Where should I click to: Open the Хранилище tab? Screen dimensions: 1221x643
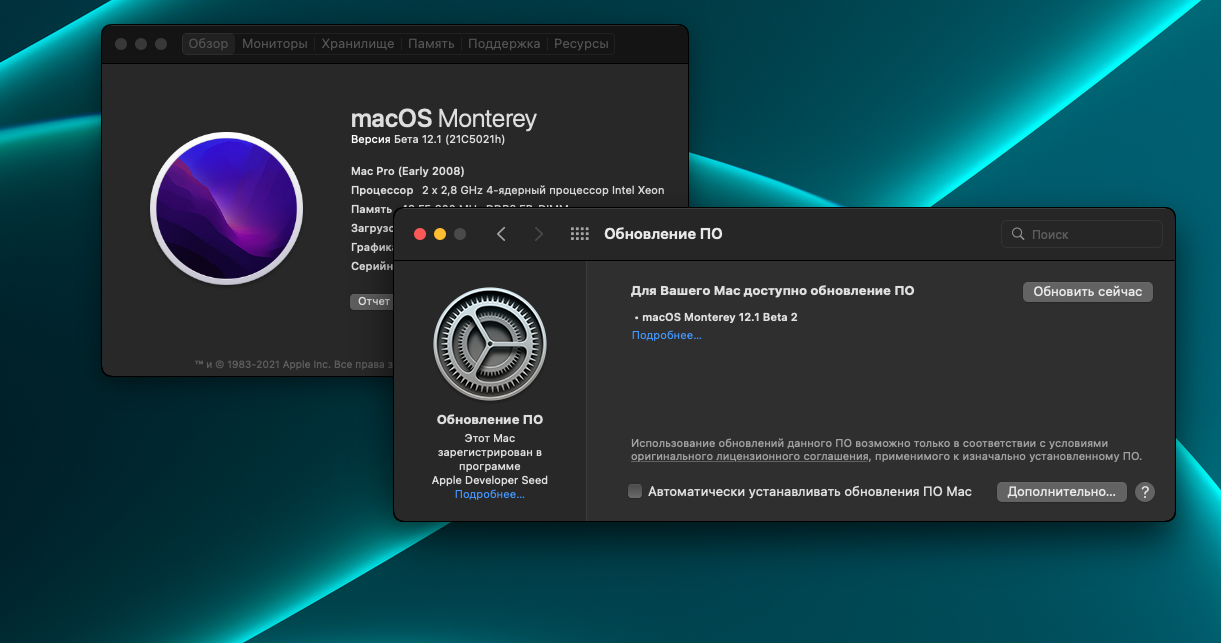click(358, 44)
